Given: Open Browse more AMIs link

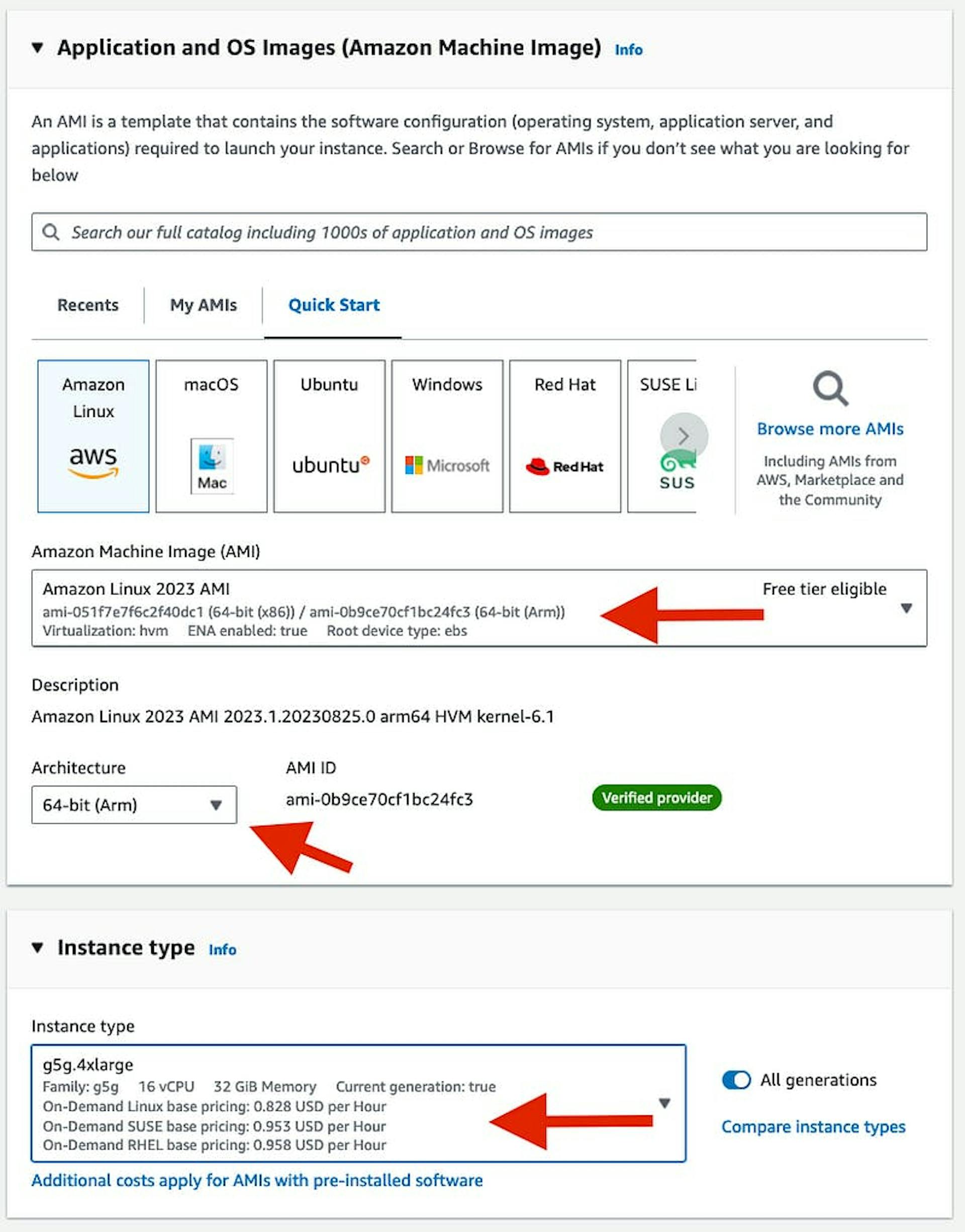Looking at the screenshot, I should 830,429.
